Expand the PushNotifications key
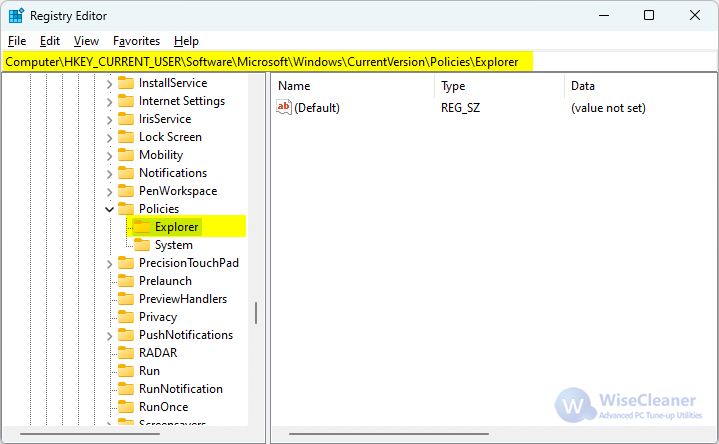719x444 pixels. (109, 336)
